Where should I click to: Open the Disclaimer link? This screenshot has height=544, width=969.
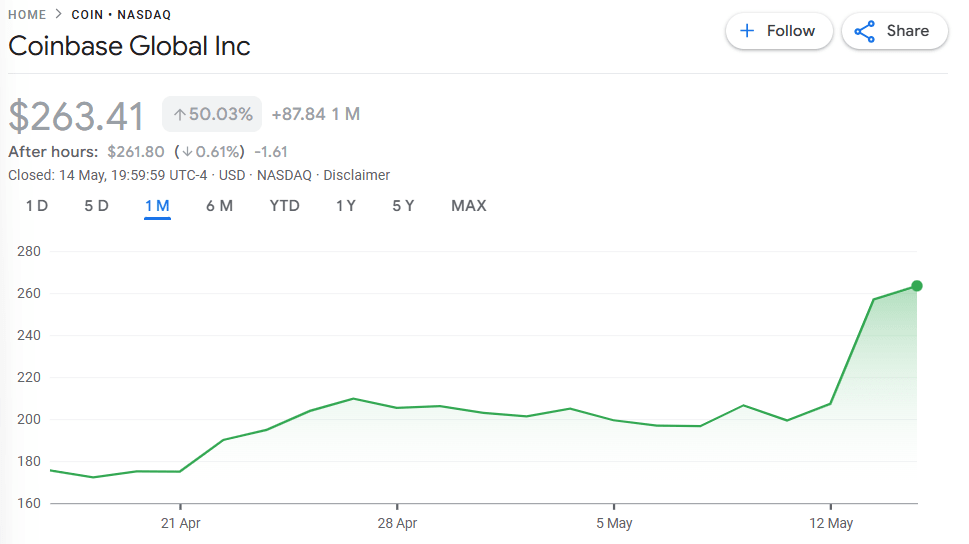click(357, 176)
